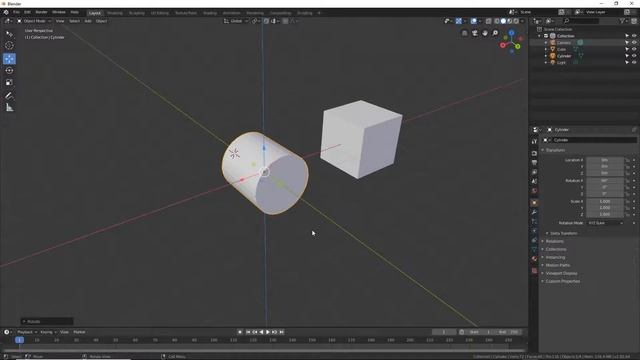Click the outliner search magnifier field
The width and height of the screenshot is (640, 360).
tap(581, 21)
